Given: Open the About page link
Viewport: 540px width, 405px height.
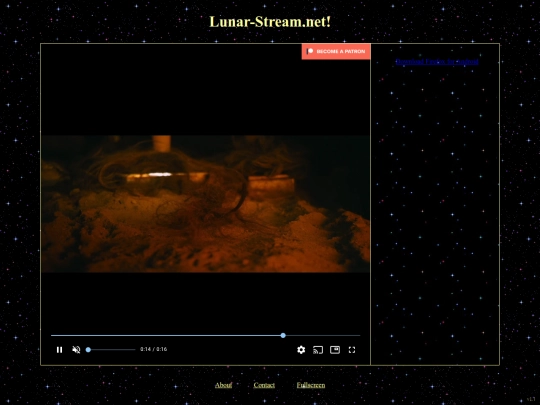Looking at the screenshot, I should coord(224,385).
